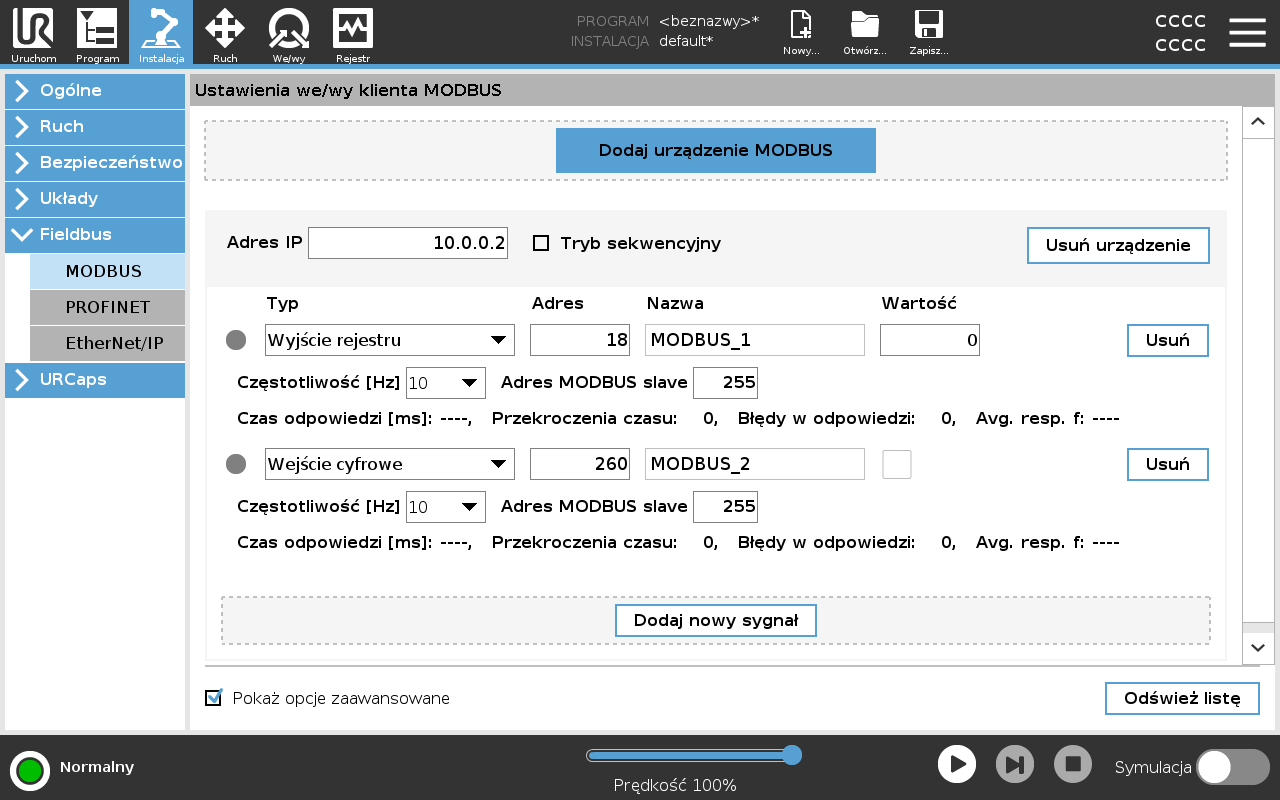Click Dodaj urządzenie MODBUS button
The image size is (1280, 800).
pos(716,151)
